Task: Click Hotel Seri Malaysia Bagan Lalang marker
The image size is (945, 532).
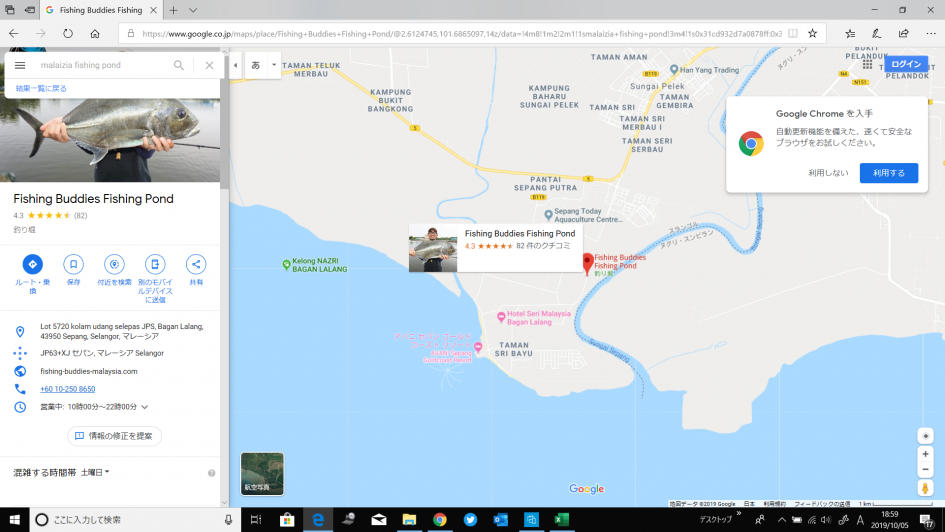Action: pyautogui.click(x=501, y=317)
